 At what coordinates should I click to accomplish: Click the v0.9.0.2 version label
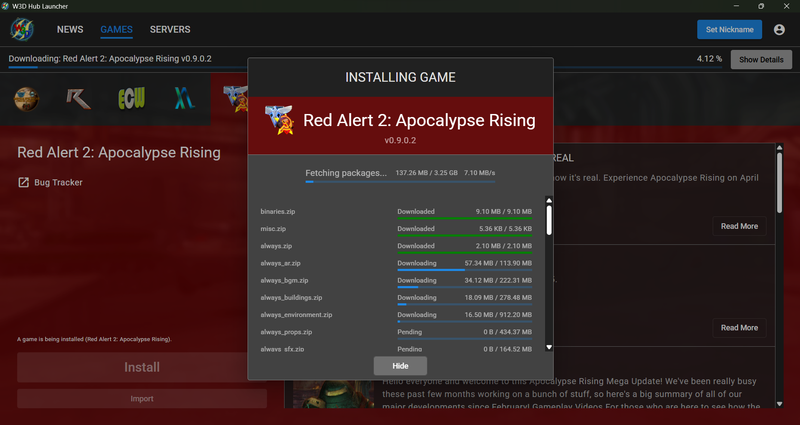click(400, 140)
